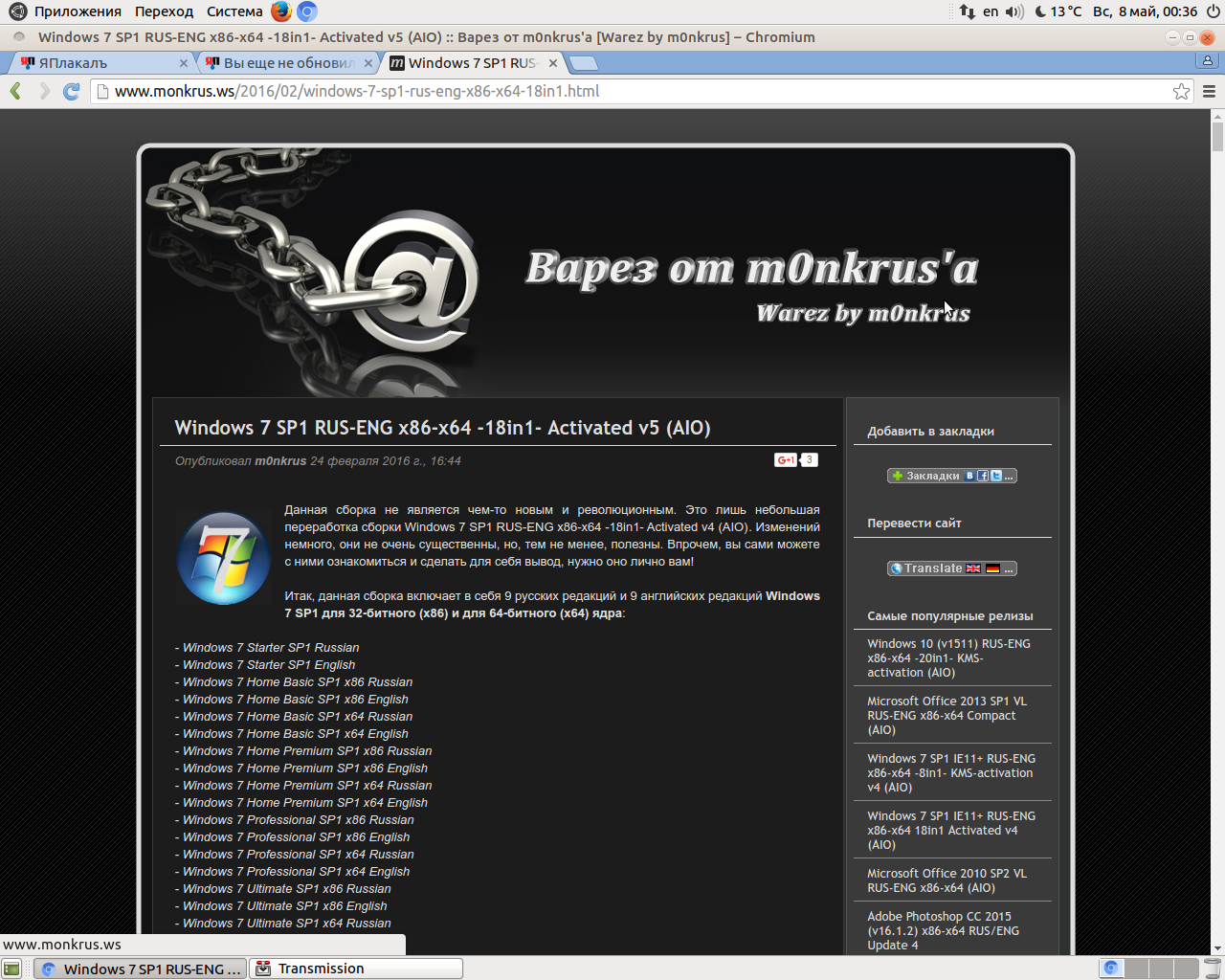Screen dimensions: 1225x980
Task: Open the 13 °C weather indicator
Action: (x=1058, y=11)
